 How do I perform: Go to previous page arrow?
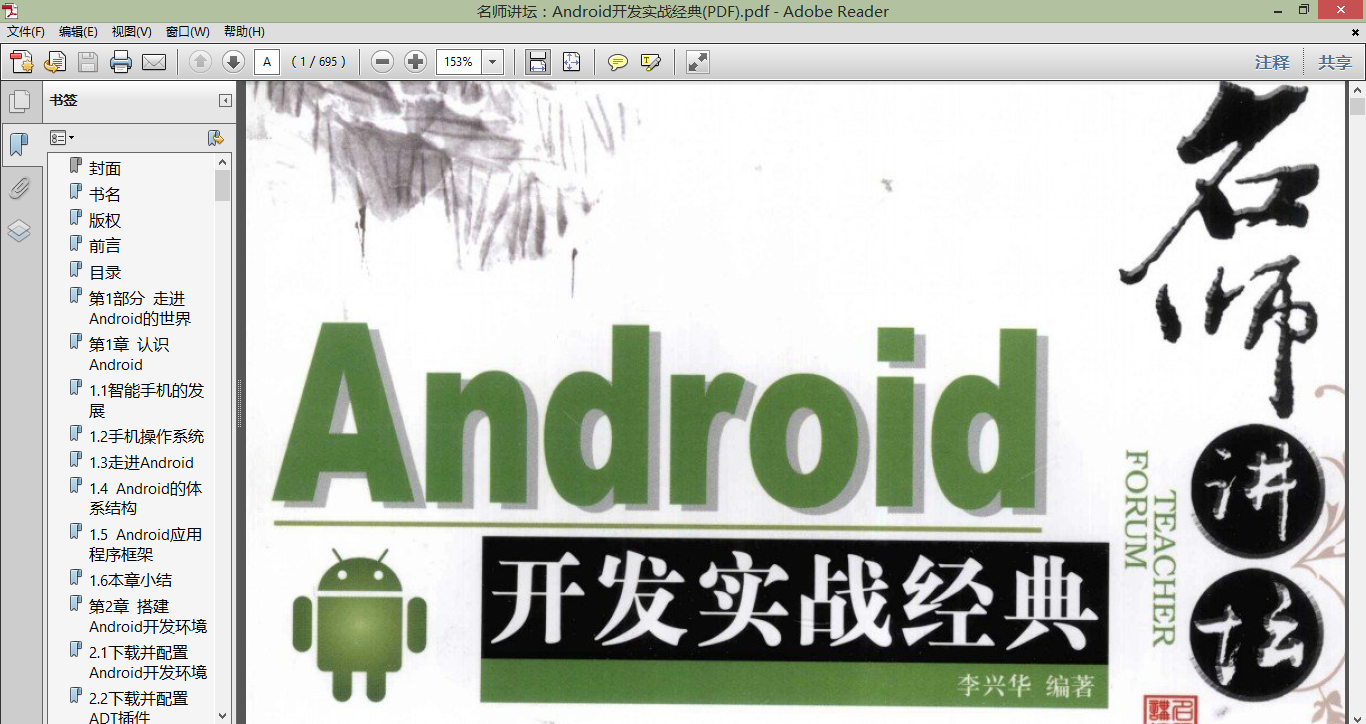click(x=200, y=62)
